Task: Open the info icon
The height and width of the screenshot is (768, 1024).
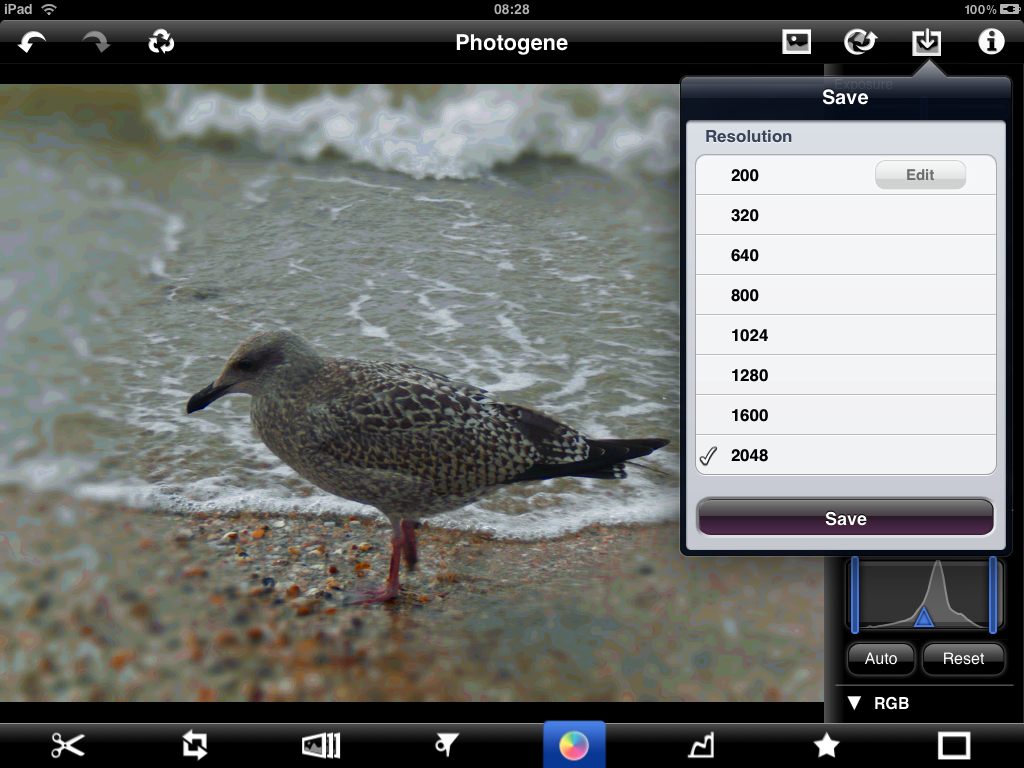Action: 990,42
